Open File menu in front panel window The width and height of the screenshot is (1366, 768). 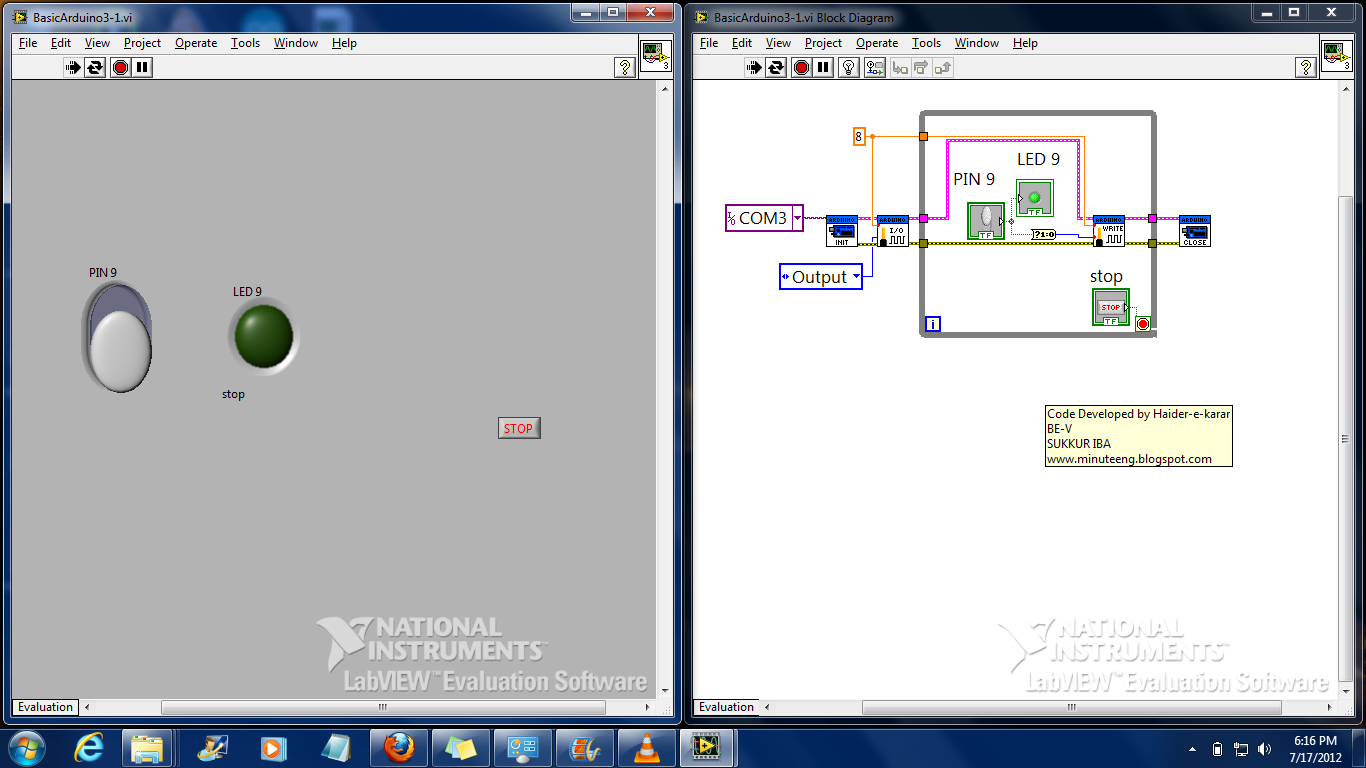(28, 43)
